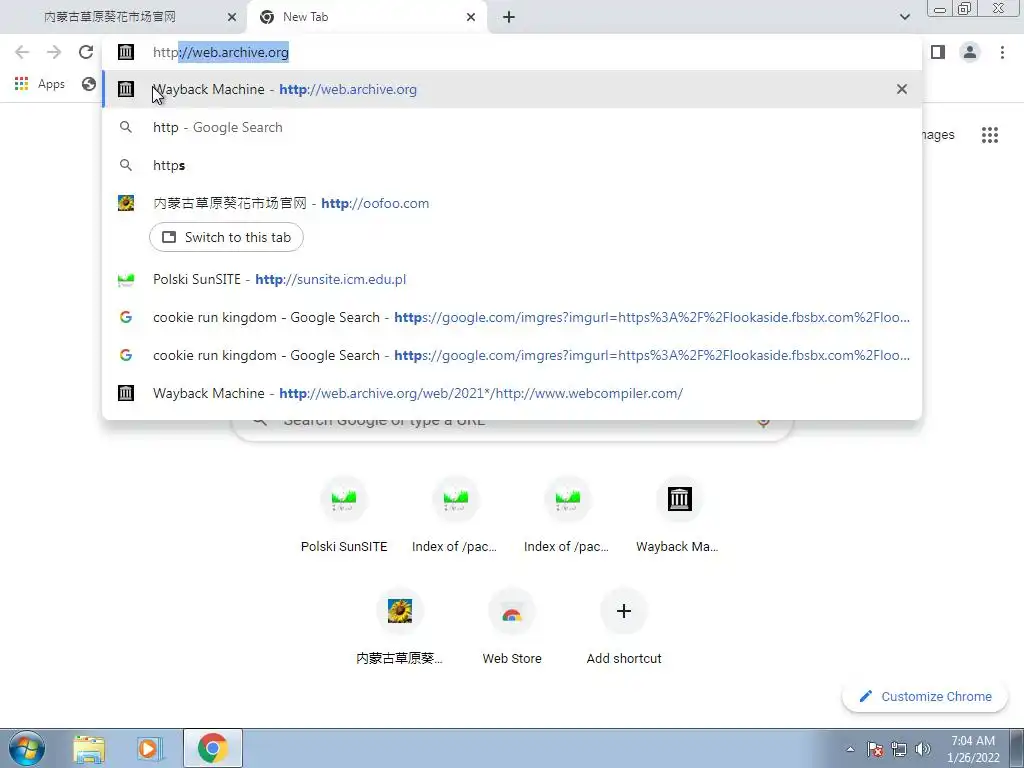Reload the page with the refresh icon
The image size is (1024, 768).
[86, 52]
